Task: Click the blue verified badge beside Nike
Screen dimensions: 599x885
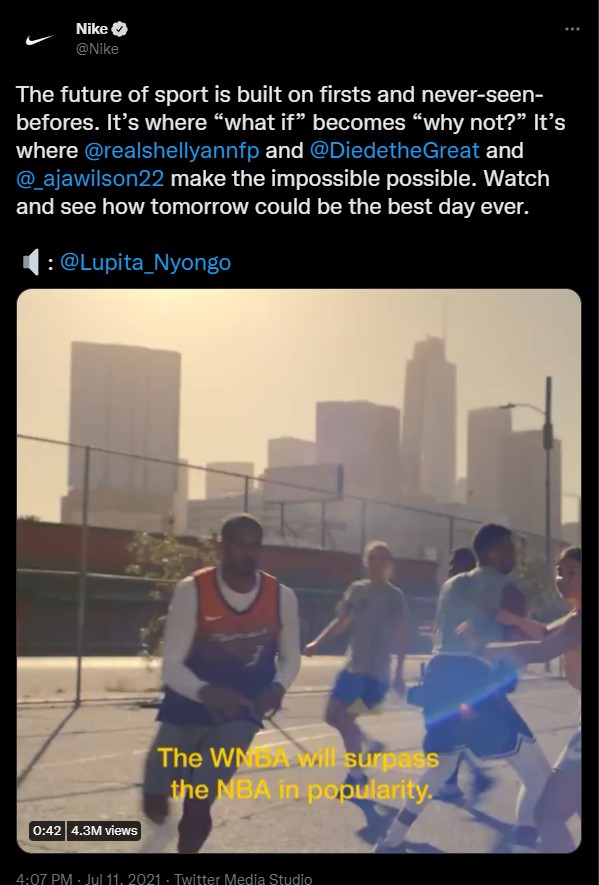Action: [x=120, y=29]
